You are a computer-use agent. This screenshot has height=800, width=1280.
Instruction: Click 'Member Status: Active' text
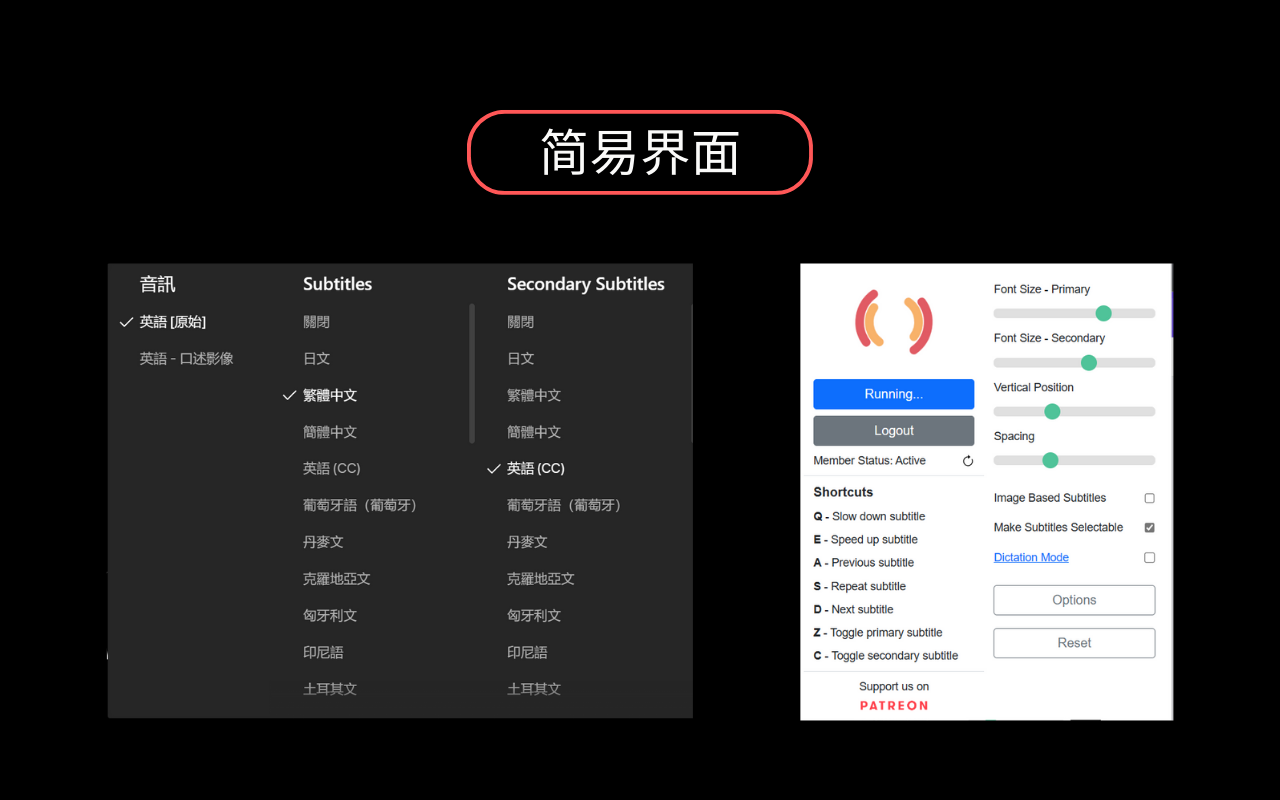869,461
